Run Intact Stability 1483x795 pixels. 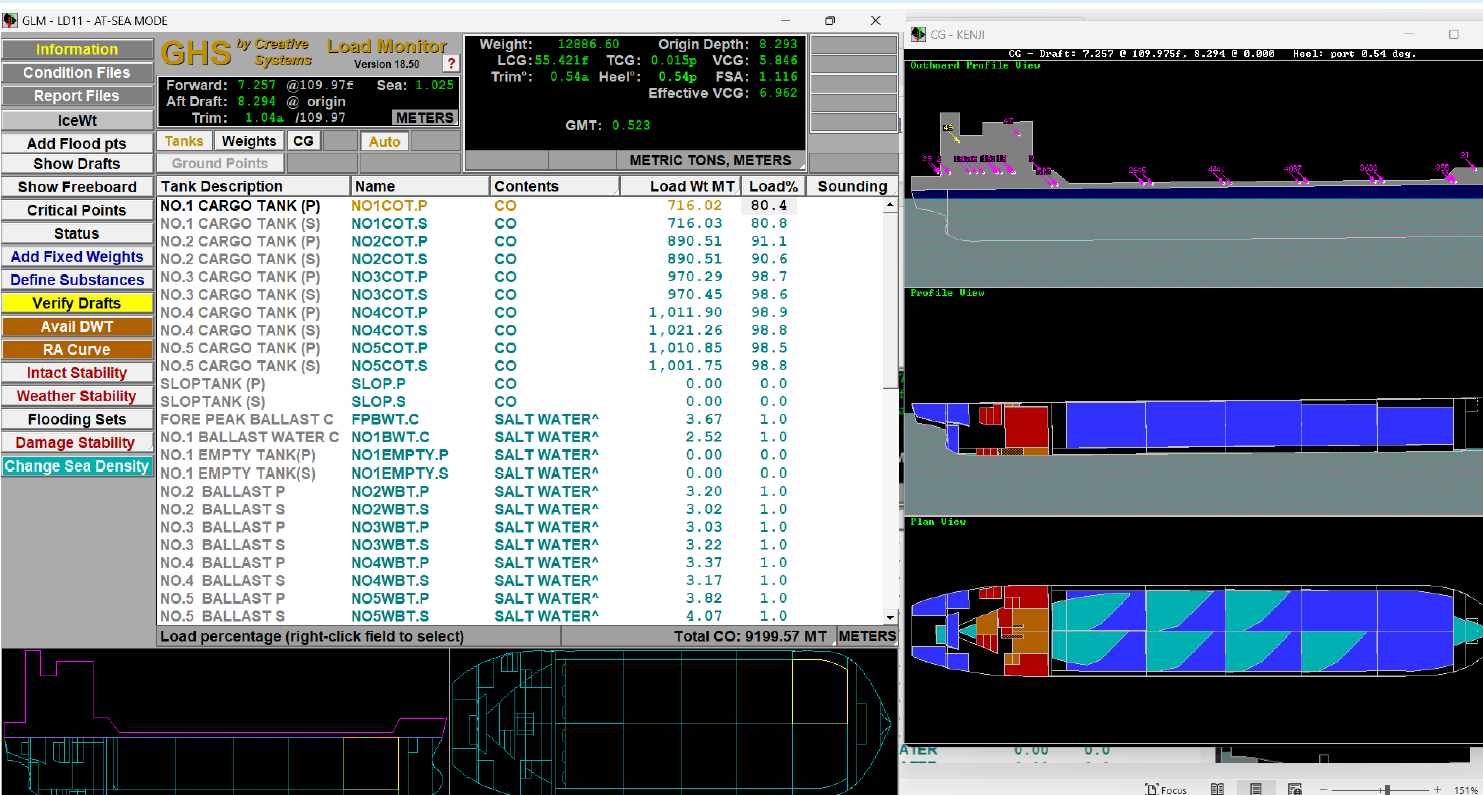tap(77, 373)
